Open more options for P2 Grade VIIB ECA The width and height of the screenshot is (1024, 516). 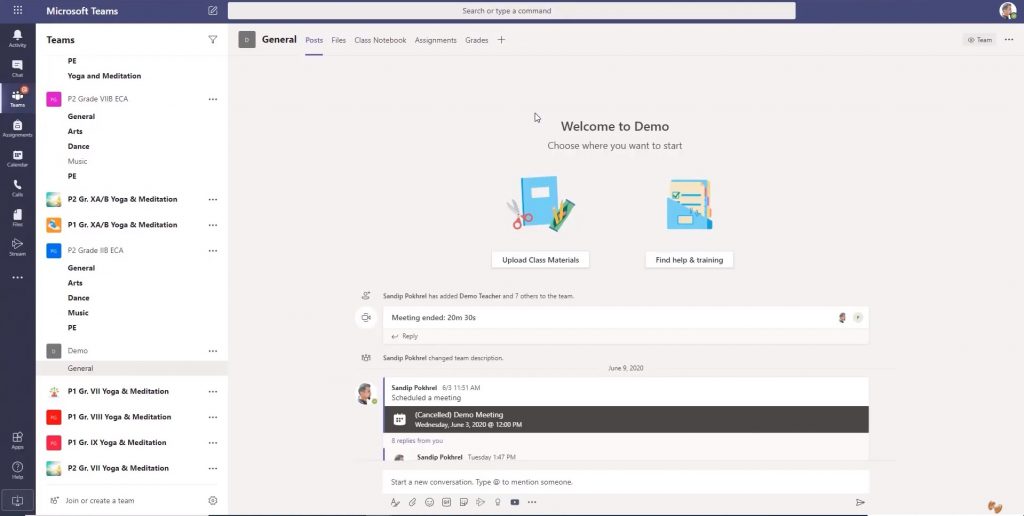pyautogui.click(x=212, y=99)
